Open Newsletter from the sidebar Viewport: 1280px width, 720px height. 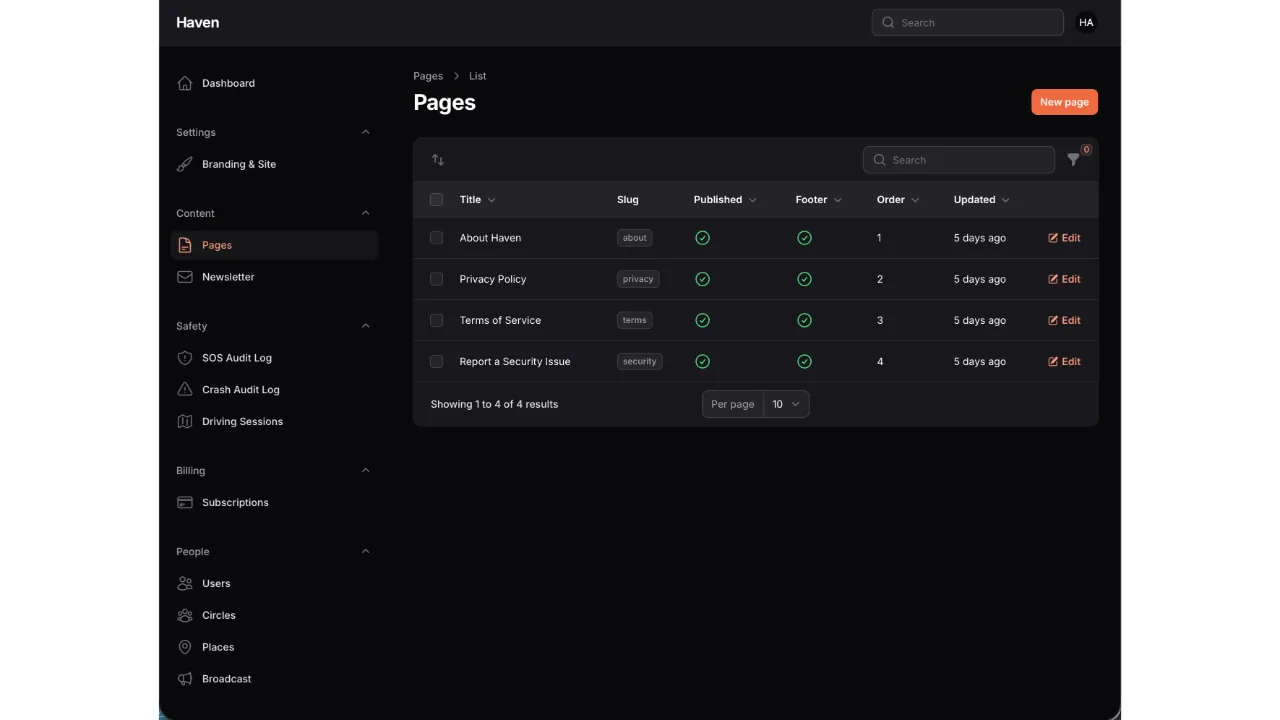(274, 277)
